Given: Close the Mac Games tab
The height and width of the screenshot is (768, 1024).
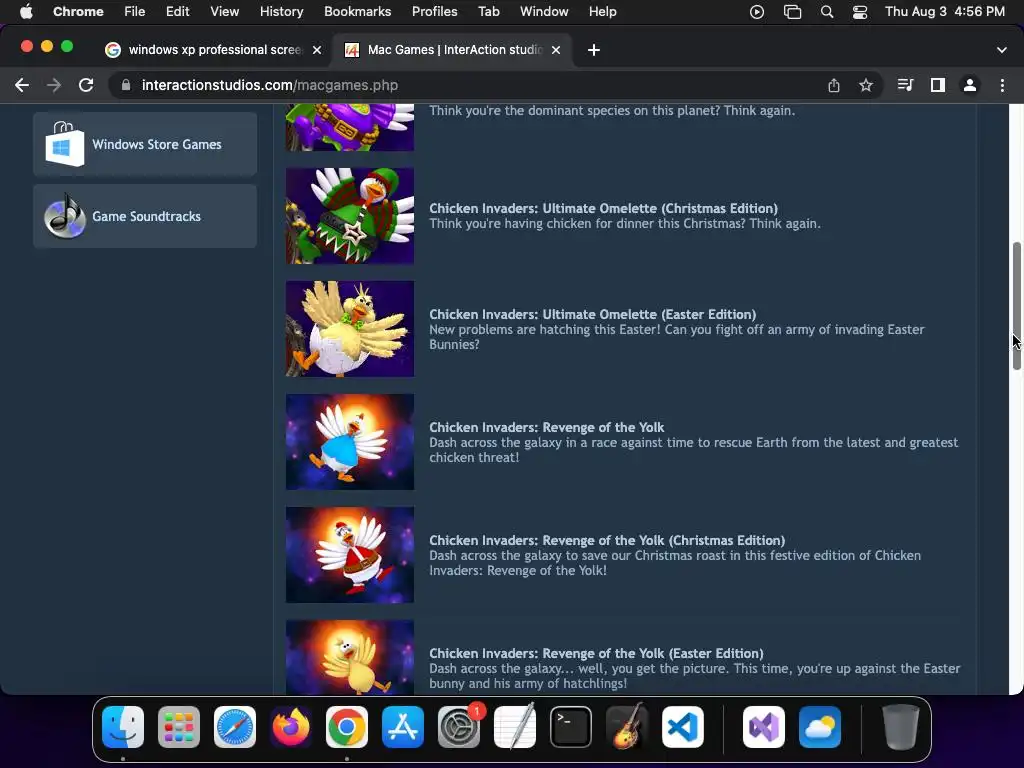Looking at the screenshot, I should pos(556,50).
